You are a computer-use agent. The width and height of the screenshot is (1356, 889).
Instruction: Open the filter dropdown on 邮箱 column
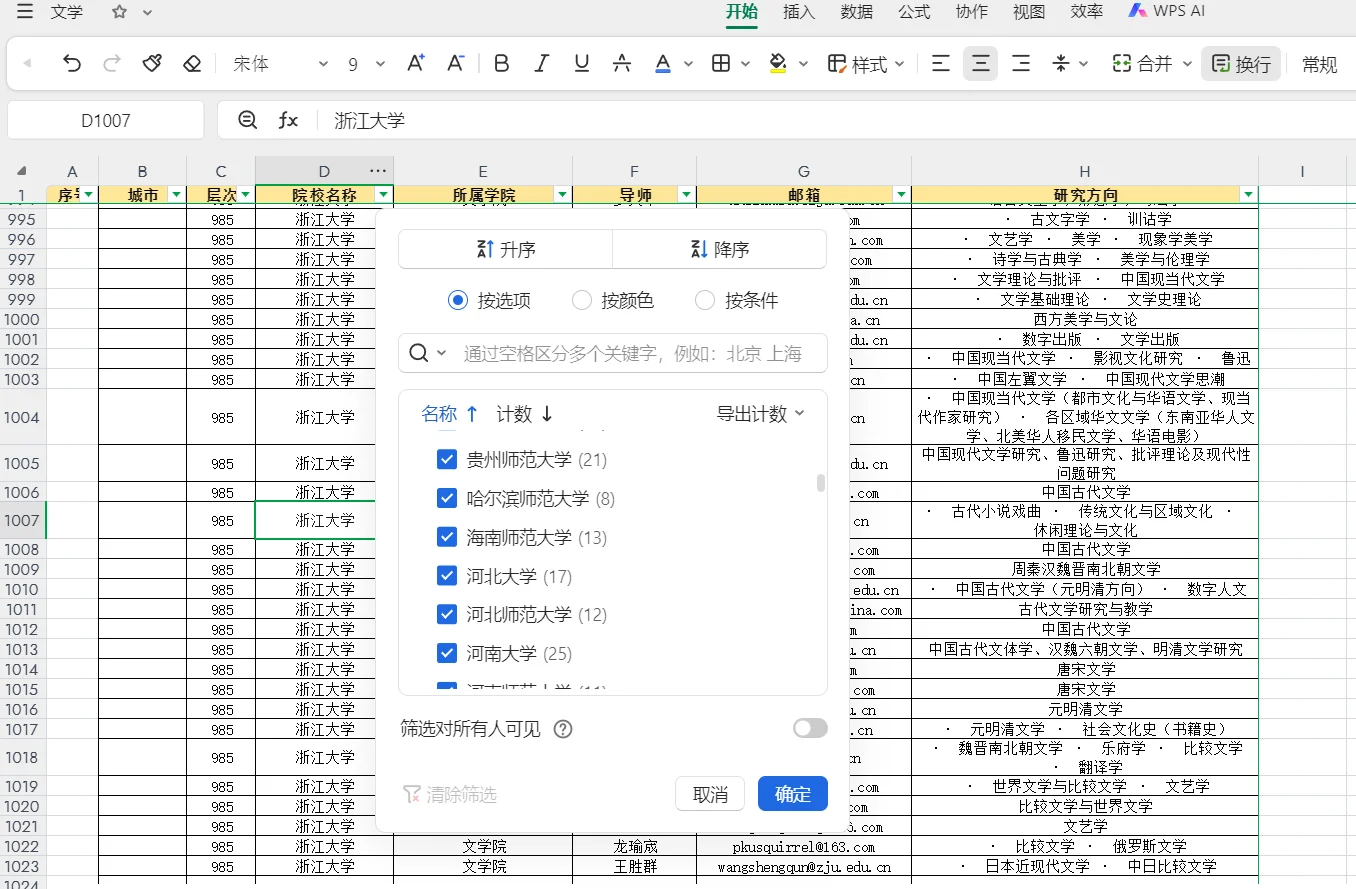902,195
